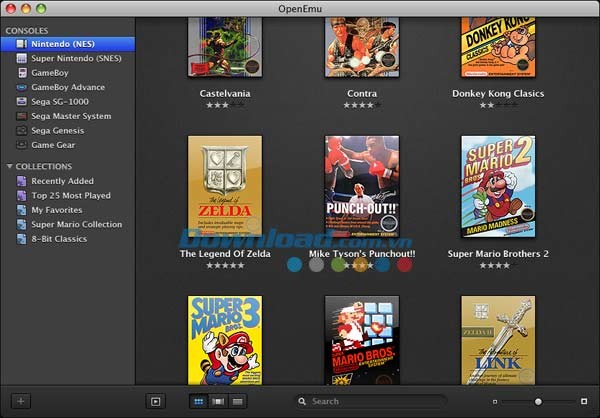Viewport: 600px width, 418px height.
Task: Select the Castelvania box art
Action: coord(225,47)
